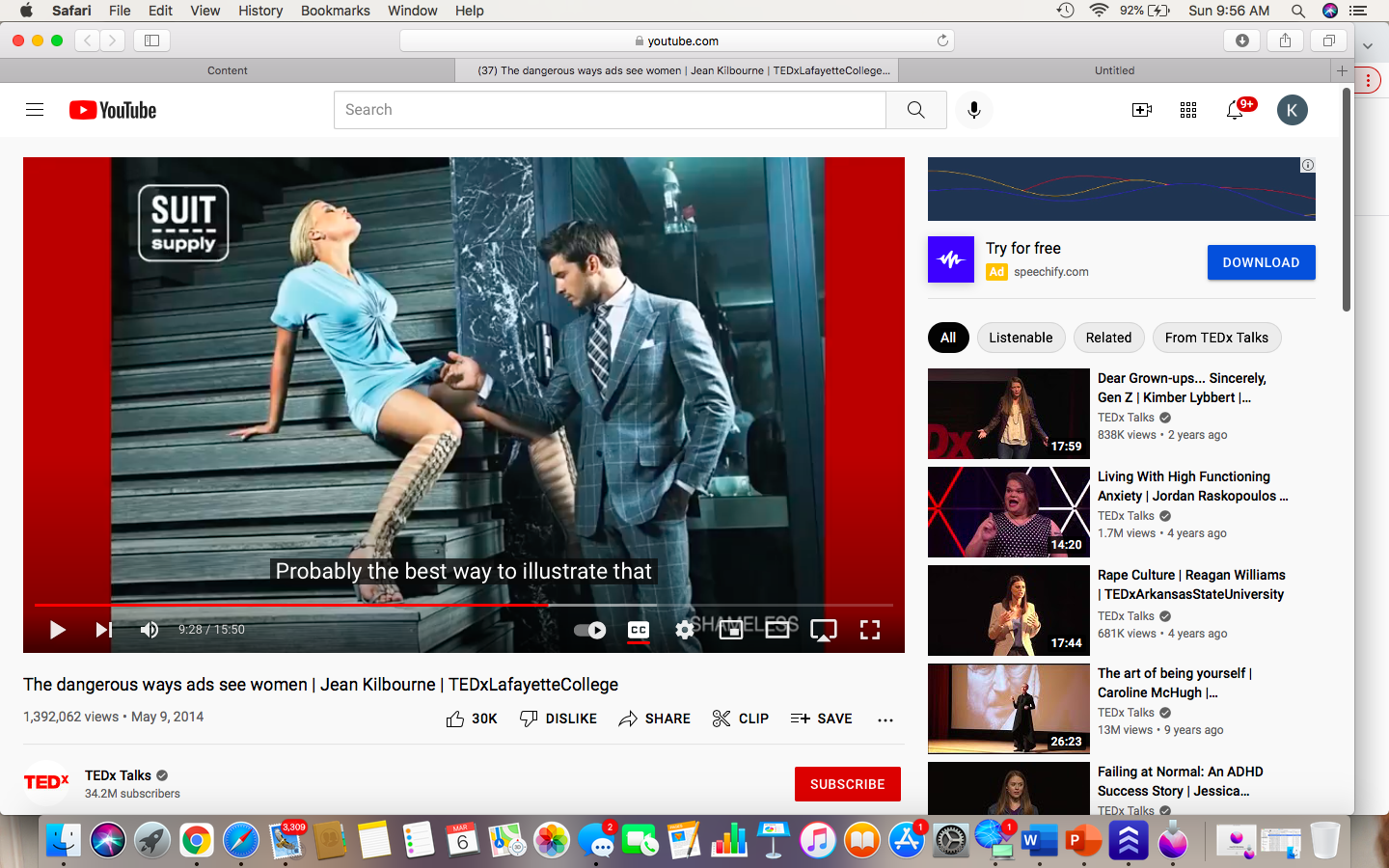Select the Listenable filter chip

[1021, 338]
